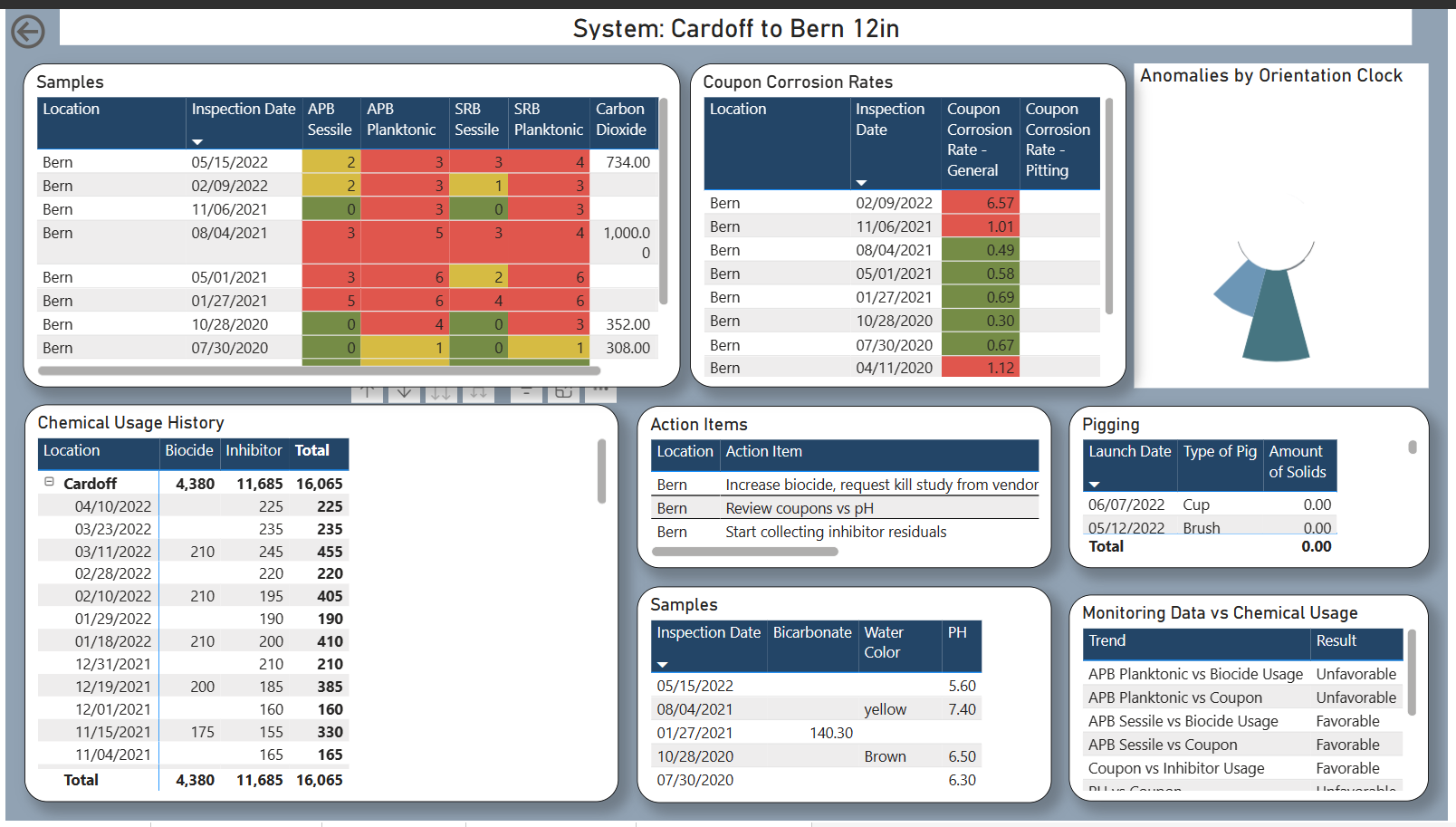Image resolution: width=1456 pixels, height=827 pixels.
Task: Collapse the Cardoff row in Chemical Usage
Action: point(50,483)
